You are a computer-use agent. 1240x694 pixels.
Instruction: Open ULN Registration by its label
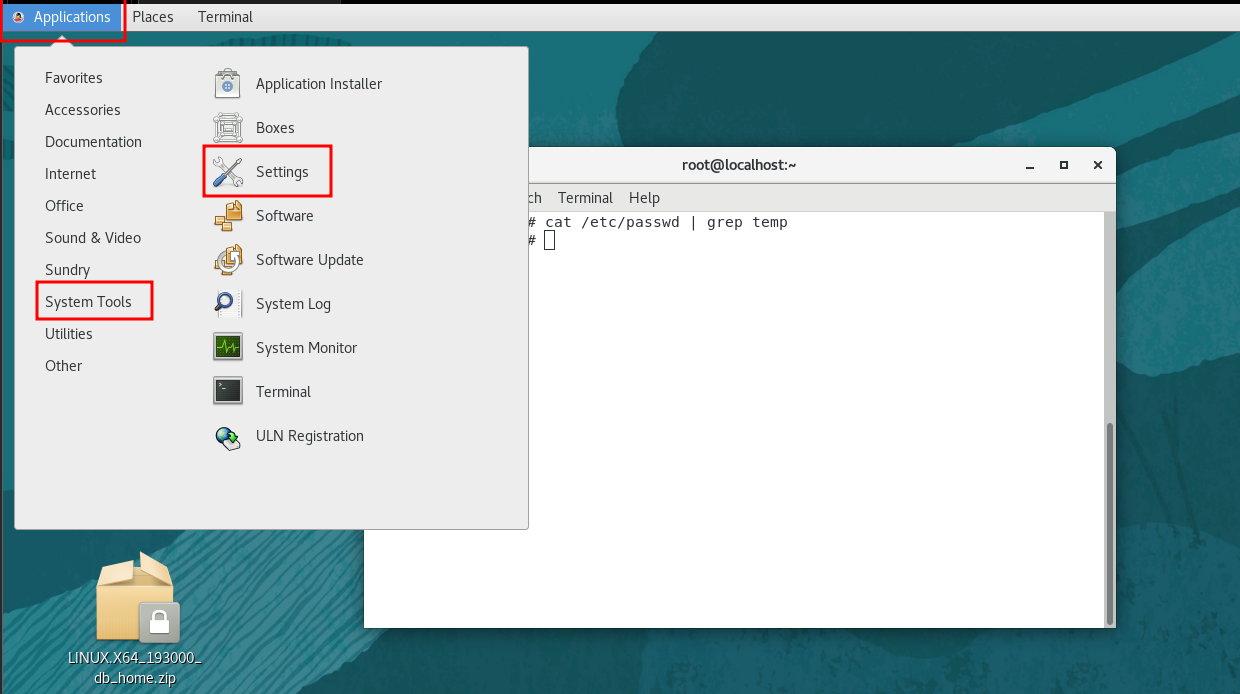click(x=310, y=436)
